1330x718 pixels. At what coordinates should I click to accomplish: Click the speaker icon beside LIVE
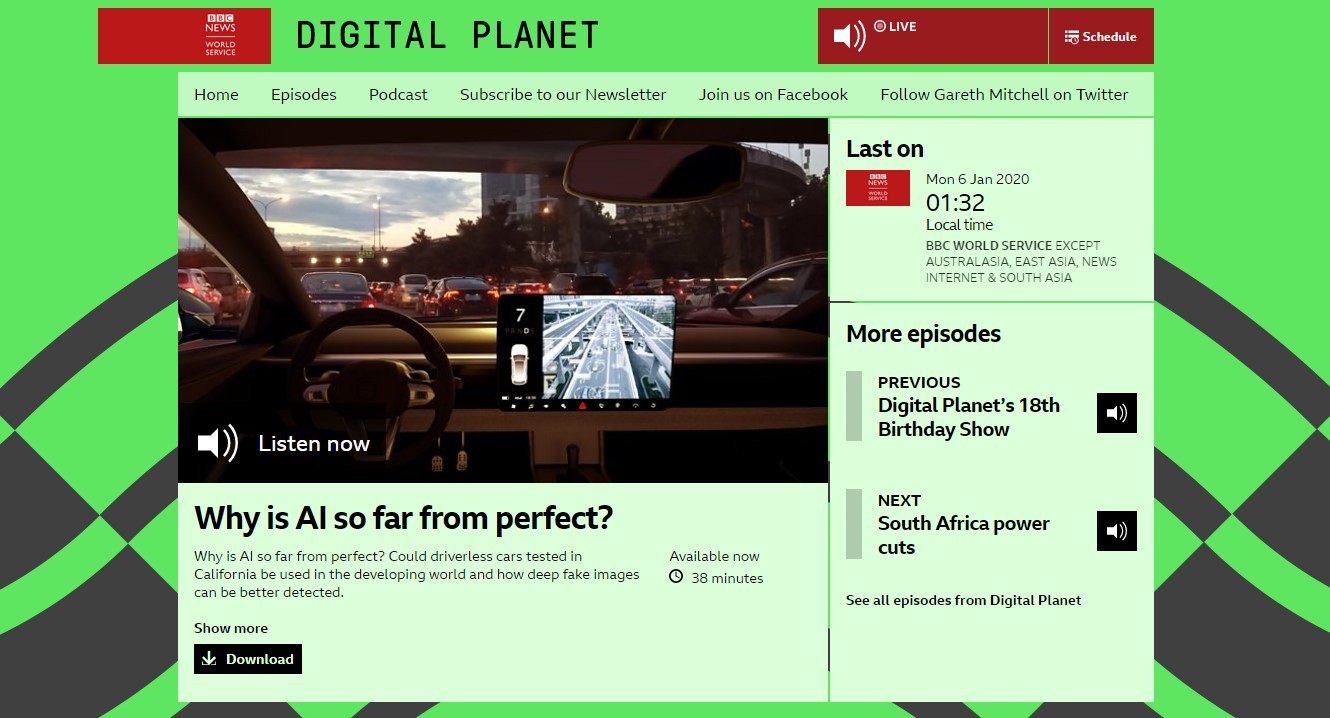point(849,36)
